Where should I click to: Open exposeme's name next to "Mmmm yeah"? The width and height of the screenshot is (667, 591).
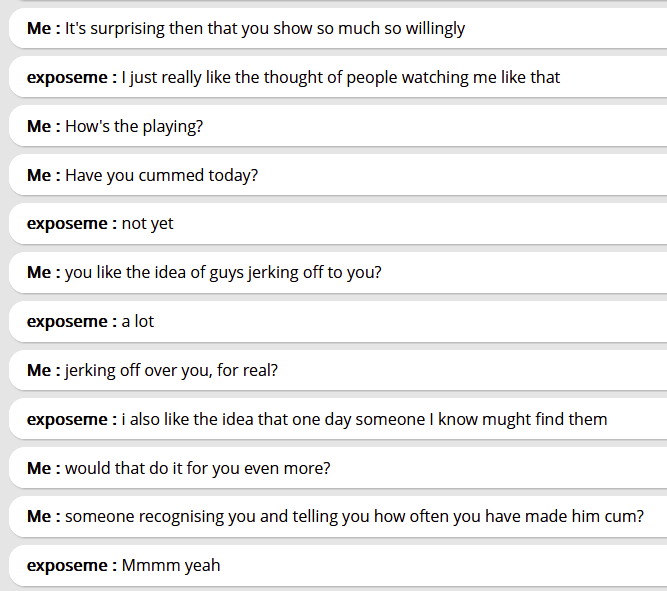point(72,565)
